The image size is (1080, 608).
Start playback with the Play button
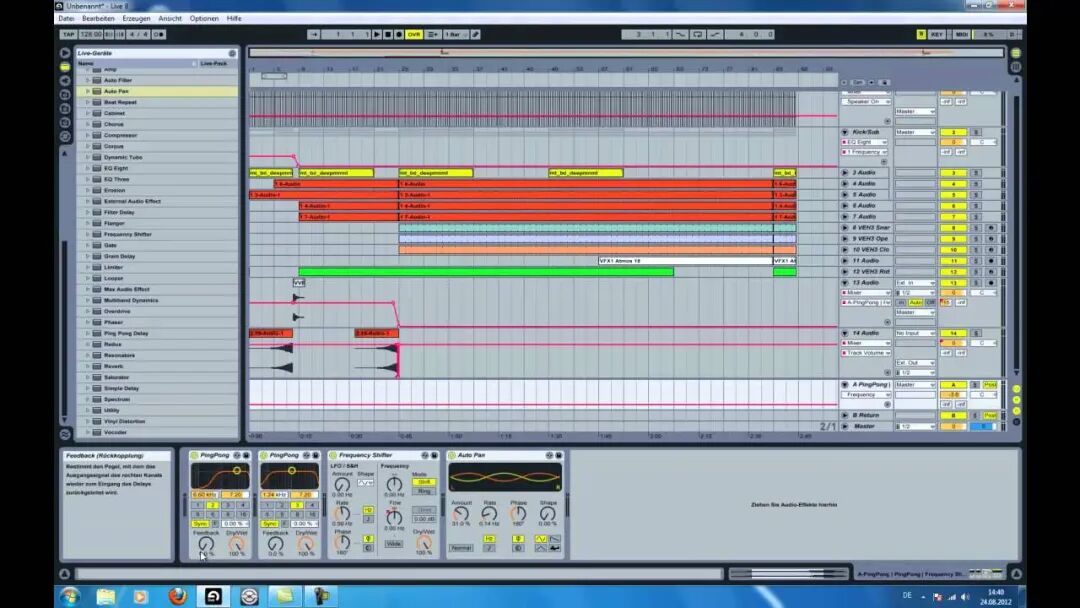click(x=377, y=34)
